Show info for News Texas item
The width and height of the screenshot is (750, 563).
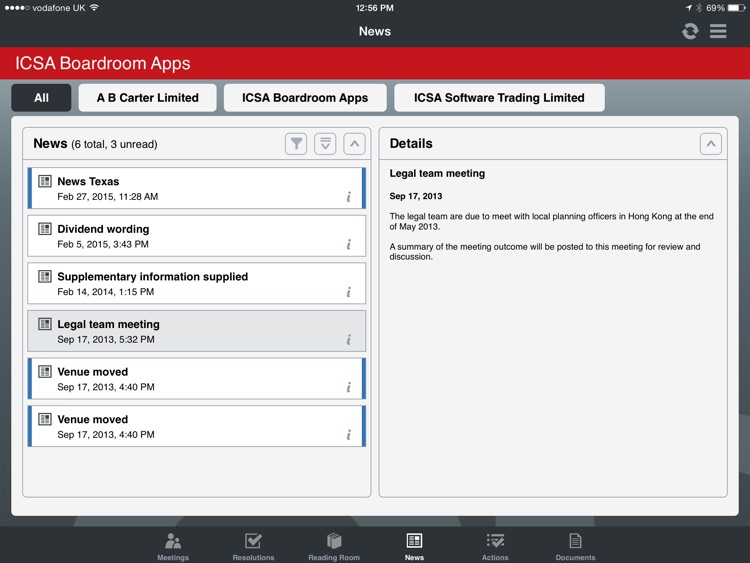point(349,197)
